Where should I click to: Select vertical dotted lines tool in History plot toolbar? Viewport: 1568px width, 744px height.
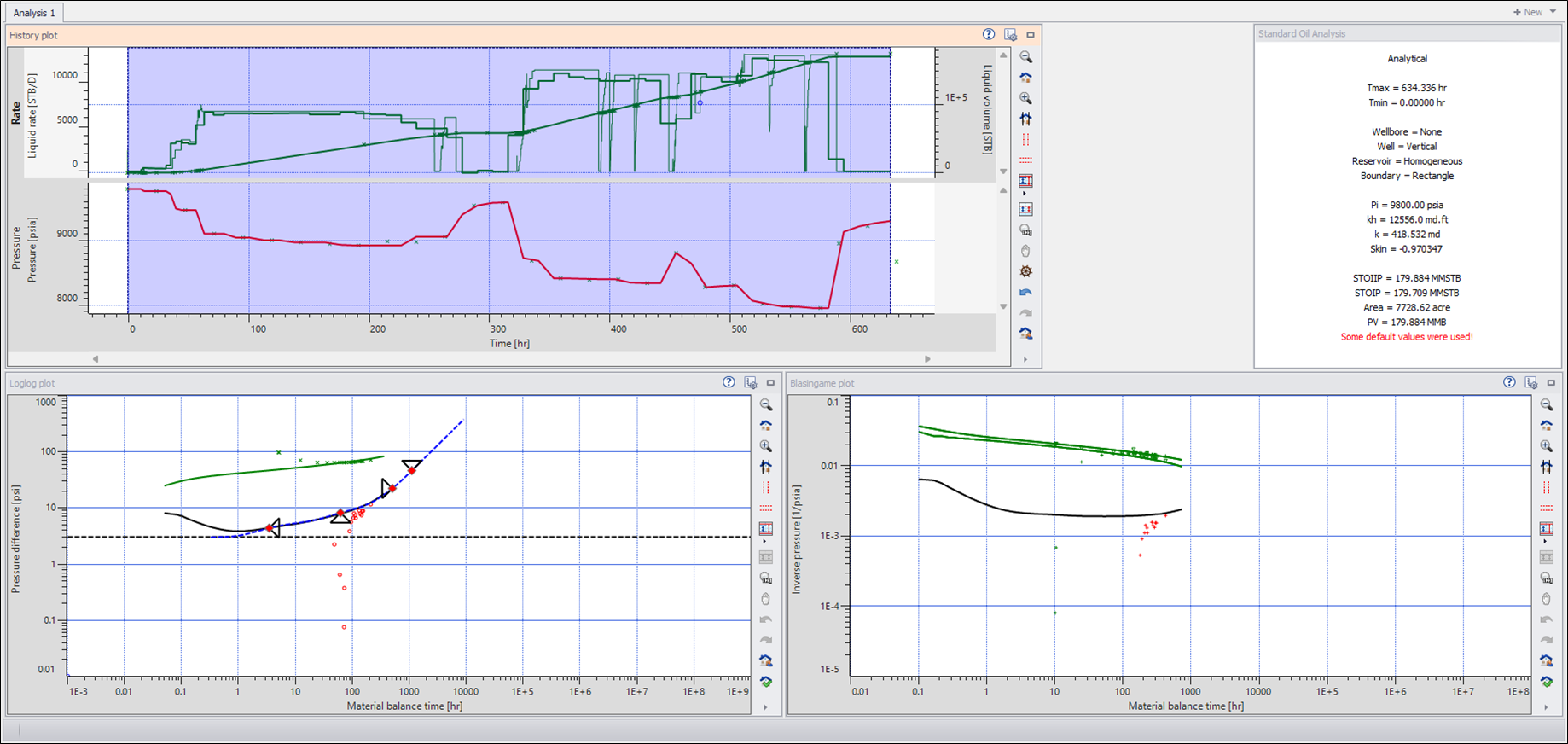1025,139
